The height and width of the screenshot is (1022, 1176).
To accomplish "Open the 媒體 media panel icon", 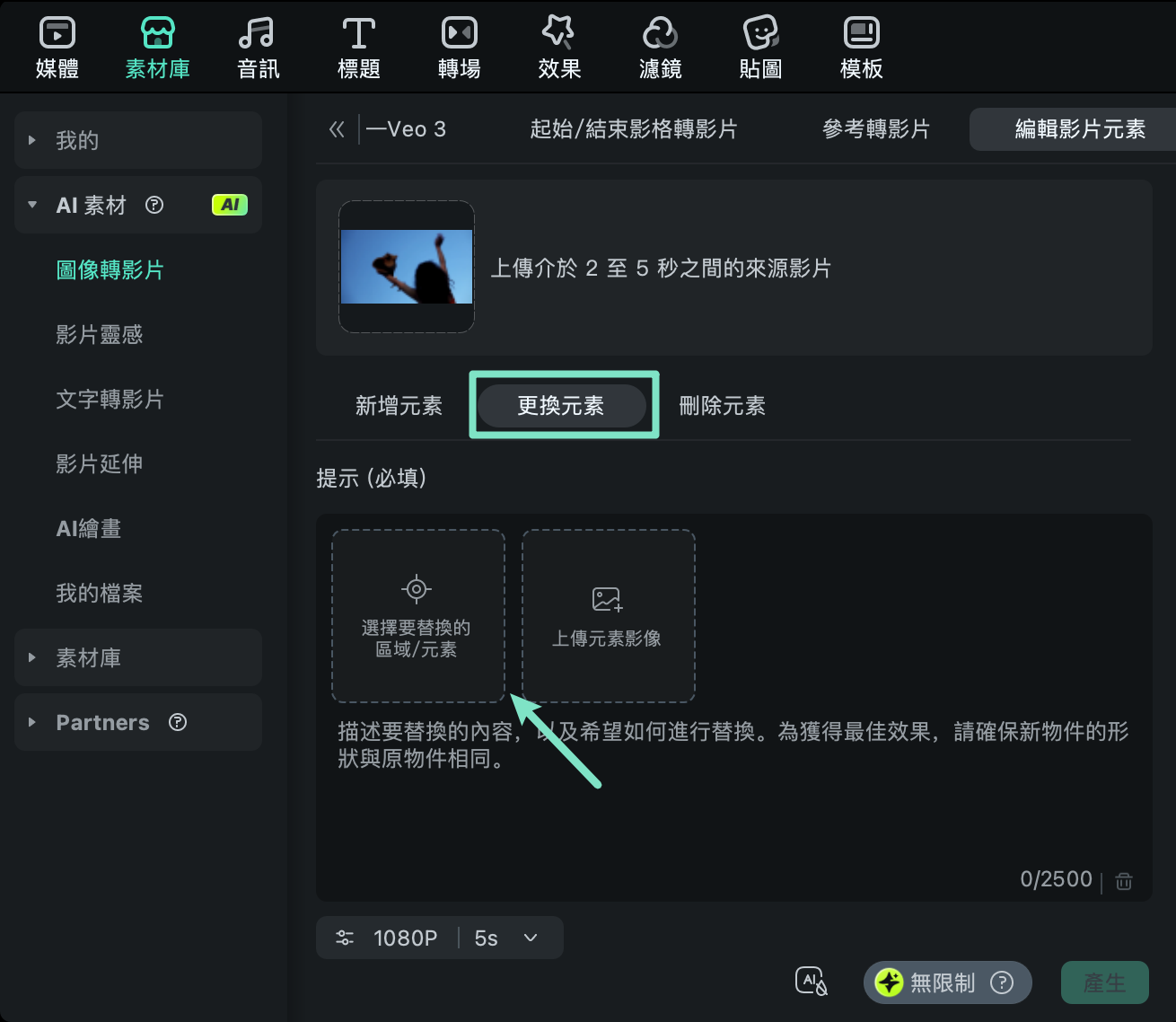I will [57, 48].
